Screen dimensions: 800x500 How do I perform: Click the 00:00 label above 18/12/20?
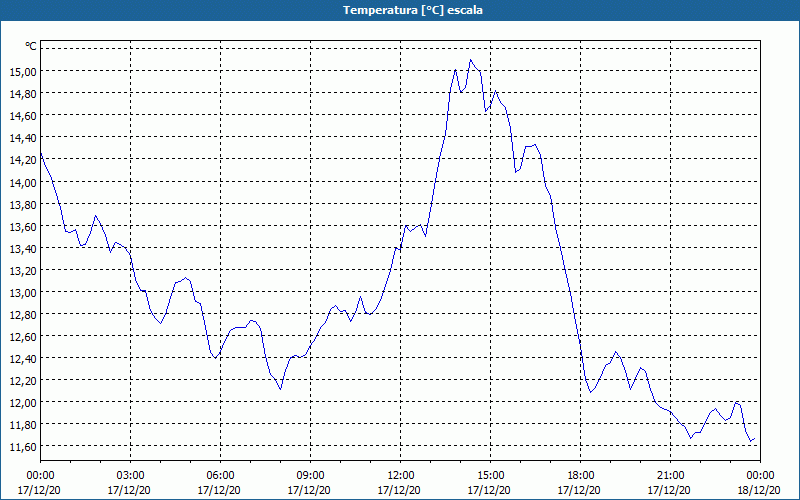point(760,476)
